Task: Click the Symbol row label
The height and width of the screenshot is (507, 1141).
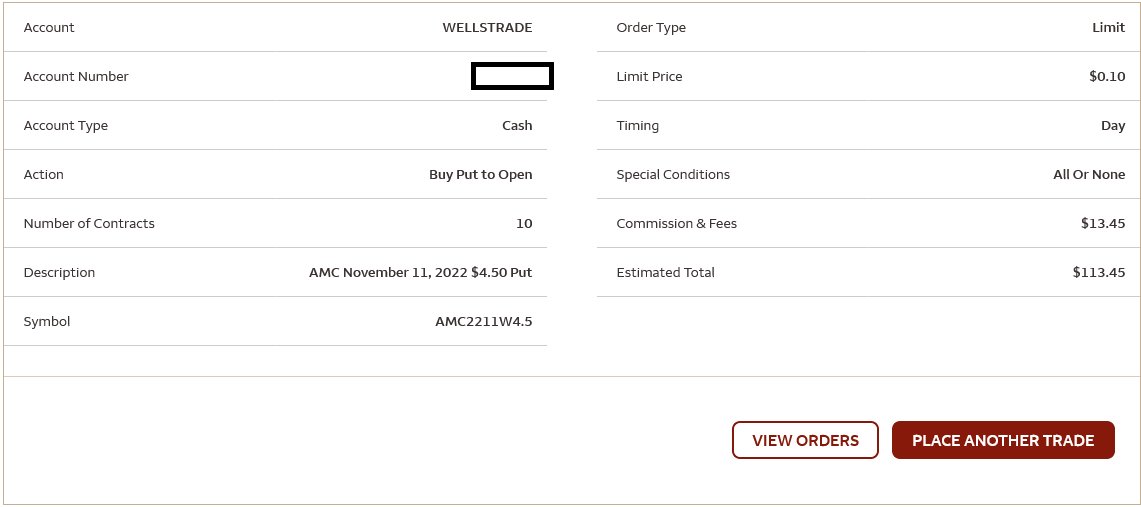Action: click(x=47, y=322)
